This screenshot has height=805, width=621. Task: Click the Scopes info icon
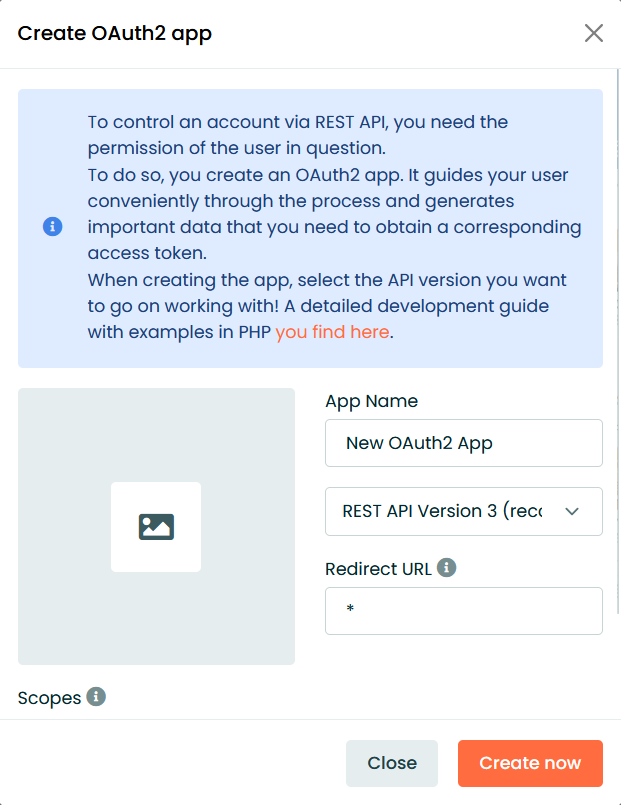[96, 697]
